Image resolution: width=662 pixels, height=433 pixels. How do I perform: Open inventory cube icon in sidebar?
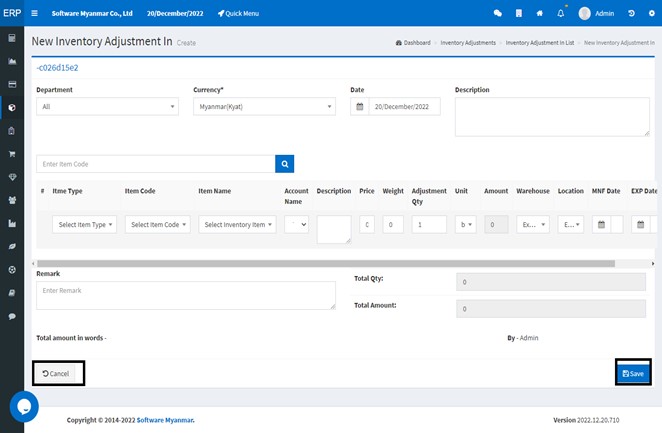coord(12,108)
